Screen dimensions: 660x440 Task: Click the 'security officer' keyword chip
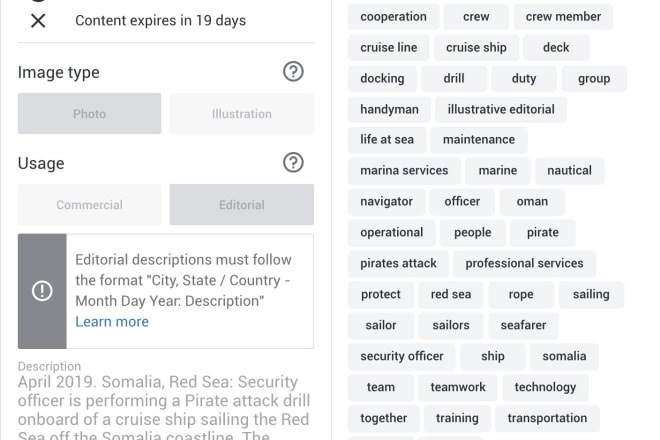pos(402,356)
